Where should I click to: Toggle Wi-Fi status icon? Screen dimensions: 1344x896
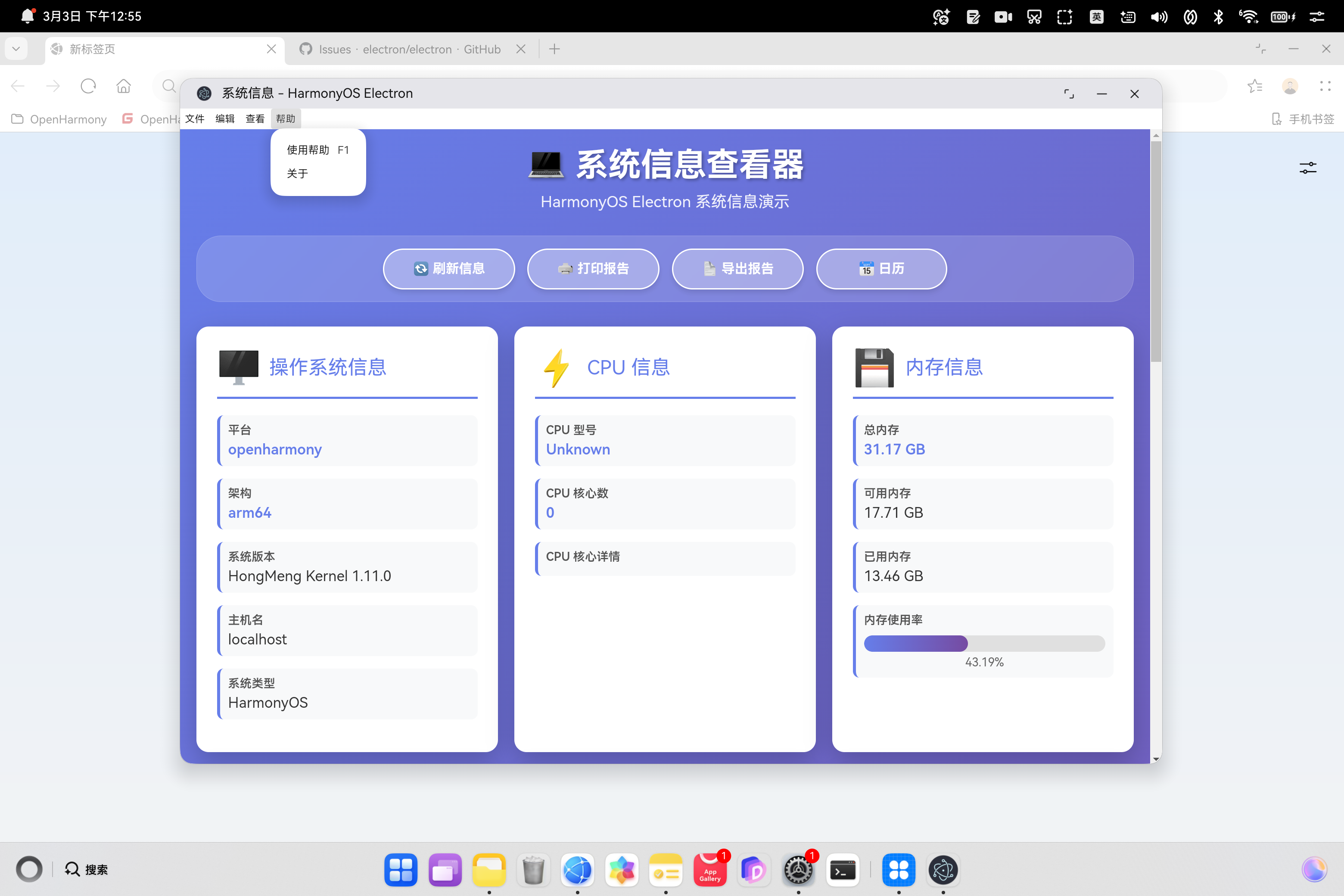point(1248,16)
